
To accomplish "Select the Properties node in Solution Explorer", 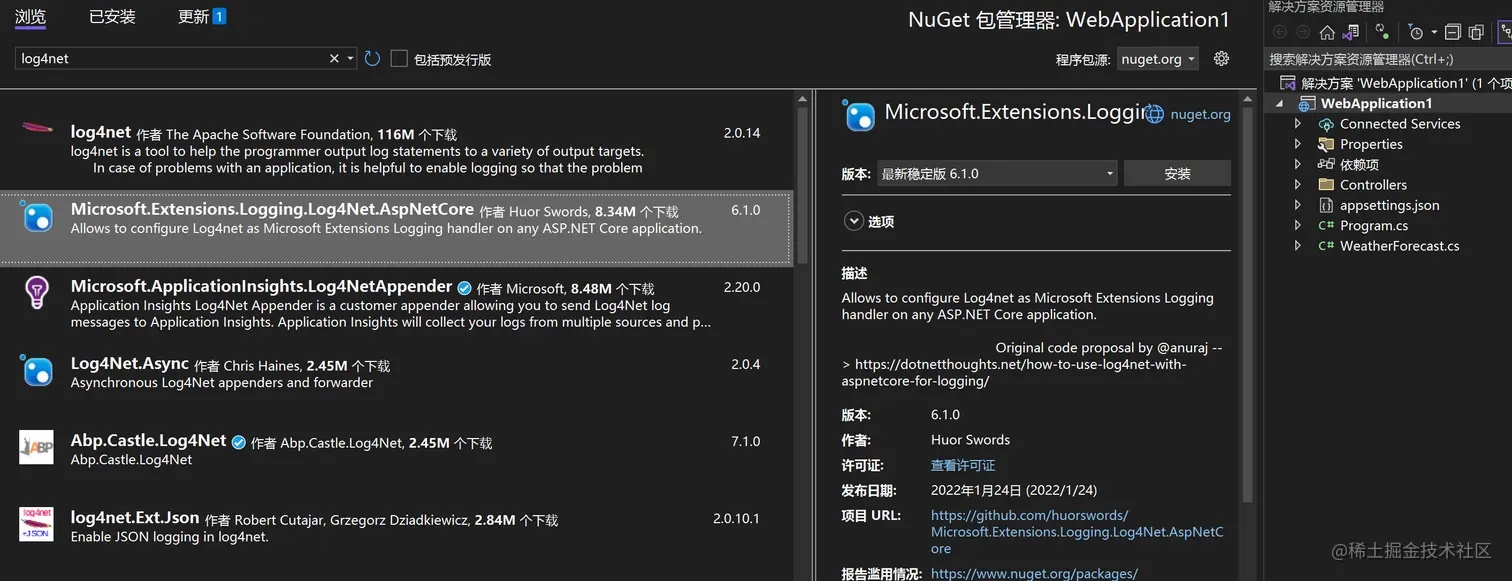I will point(1371,144).
